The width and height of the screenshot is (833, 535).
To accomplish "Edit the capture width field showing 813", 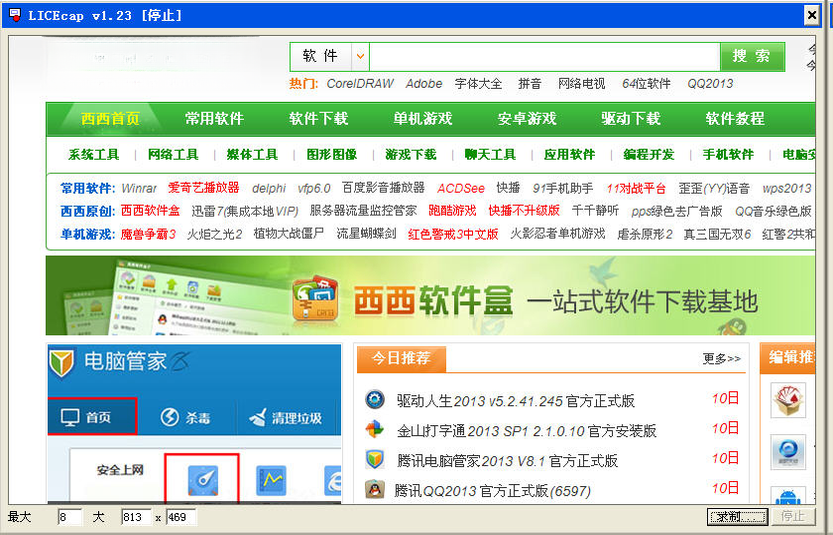I will (136, 517).
